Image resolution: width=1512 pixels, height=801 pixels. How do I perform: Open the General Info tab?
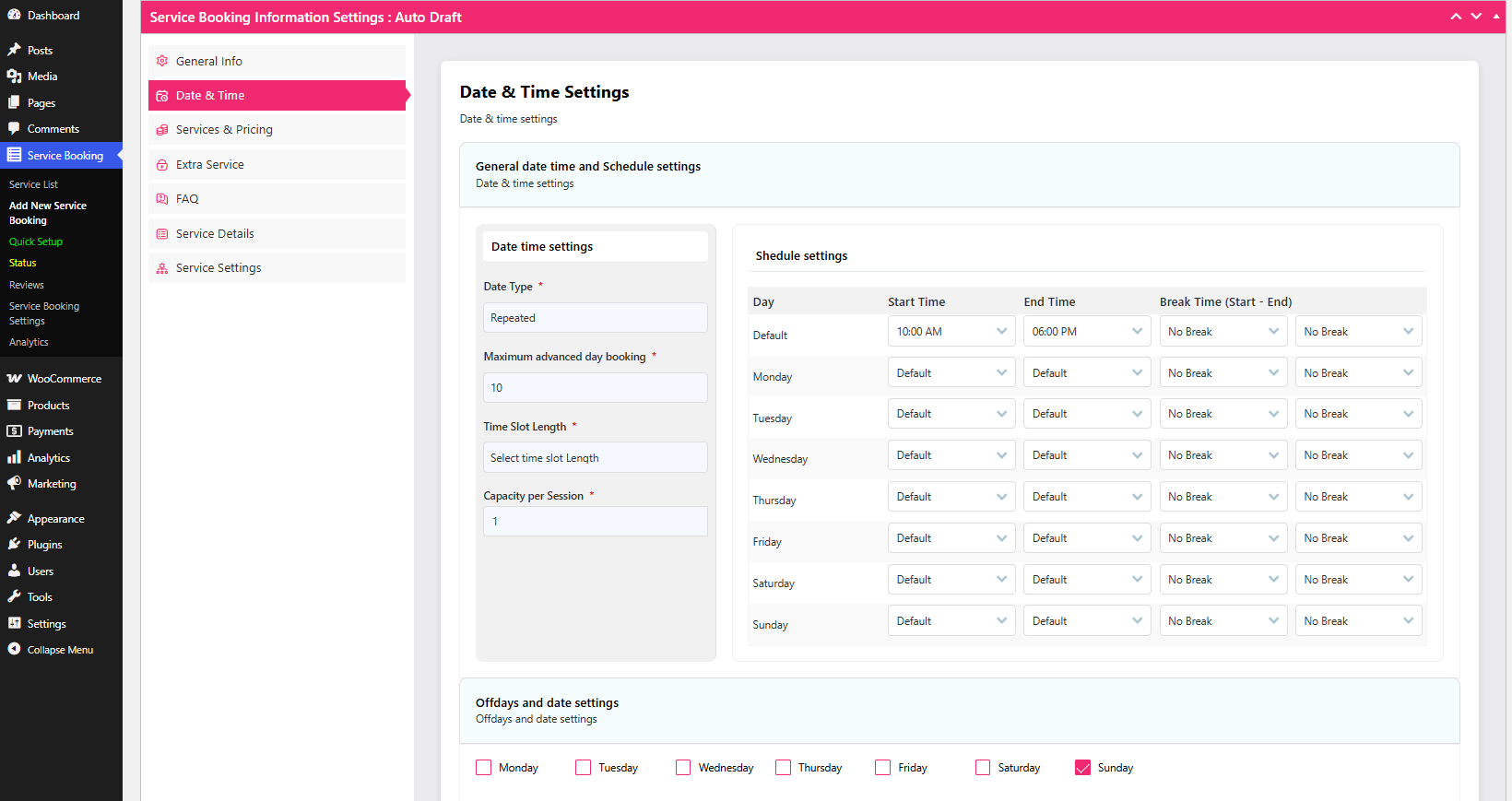tap(209, 62)
